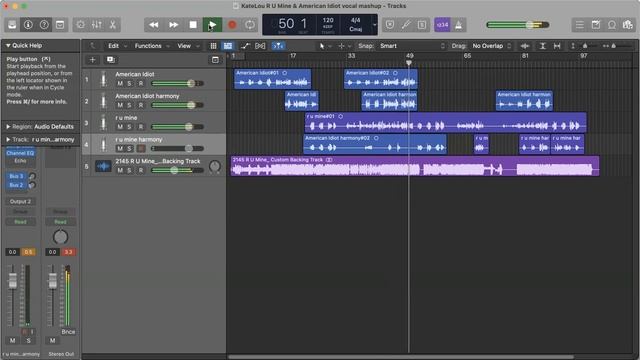Viewport: 640px width, 360px height.
Task: Click the green Read automation button on left strip
Action: (20, 222)
